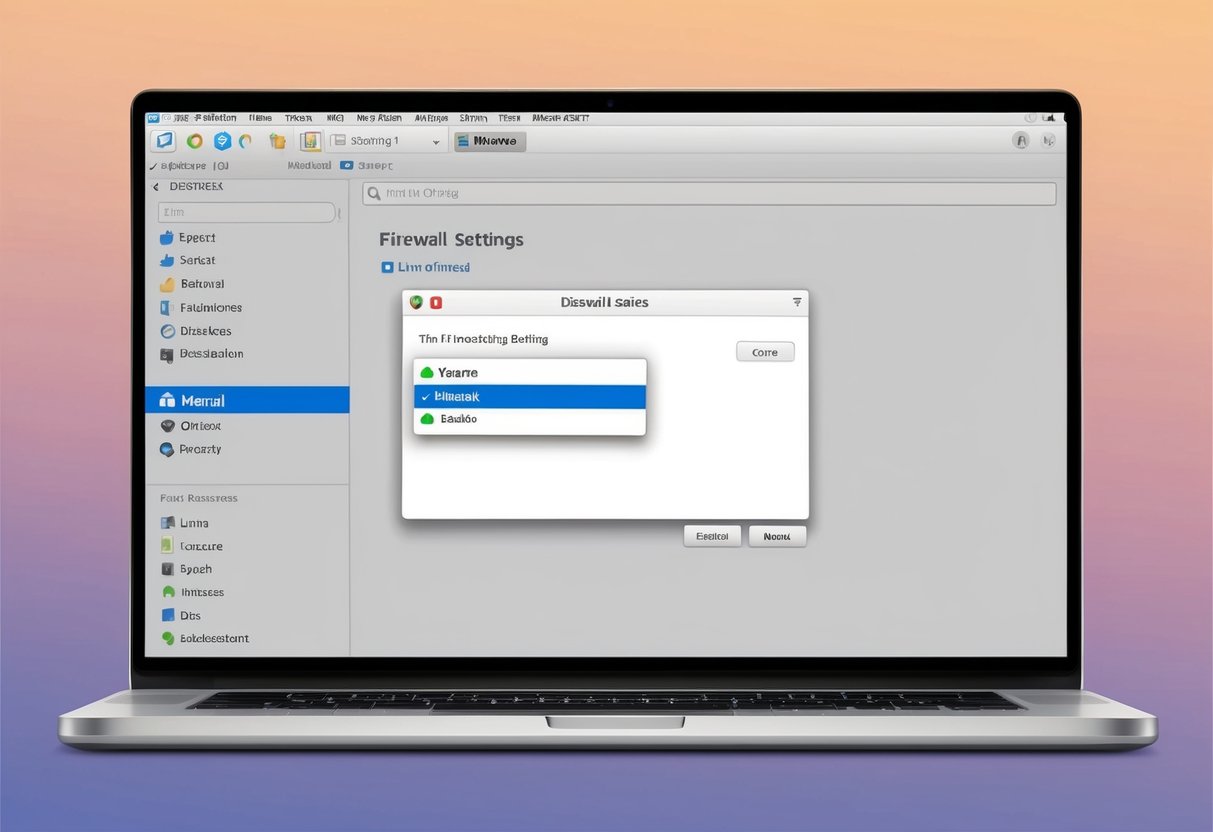Click the folder icon in the toolbar

click(x=277, y=140)
